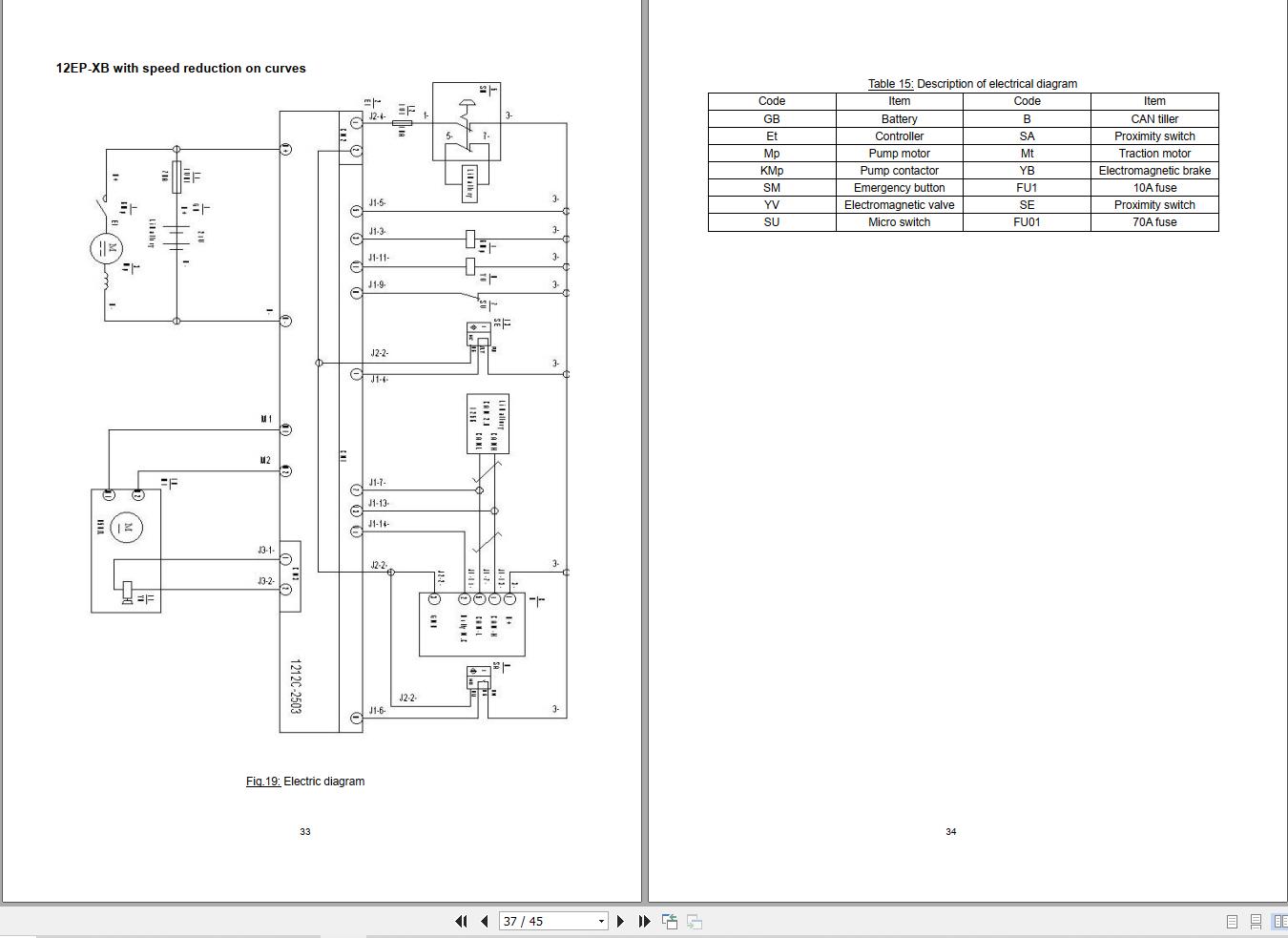
Task: Select the Table 15 description title
Action: point(972,84)
